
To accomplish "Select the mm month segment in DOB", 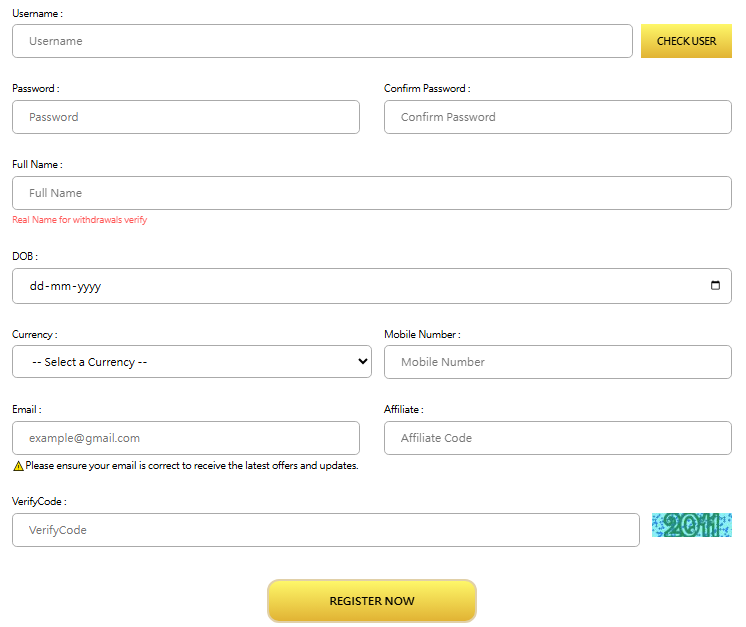I will [61, 286].
